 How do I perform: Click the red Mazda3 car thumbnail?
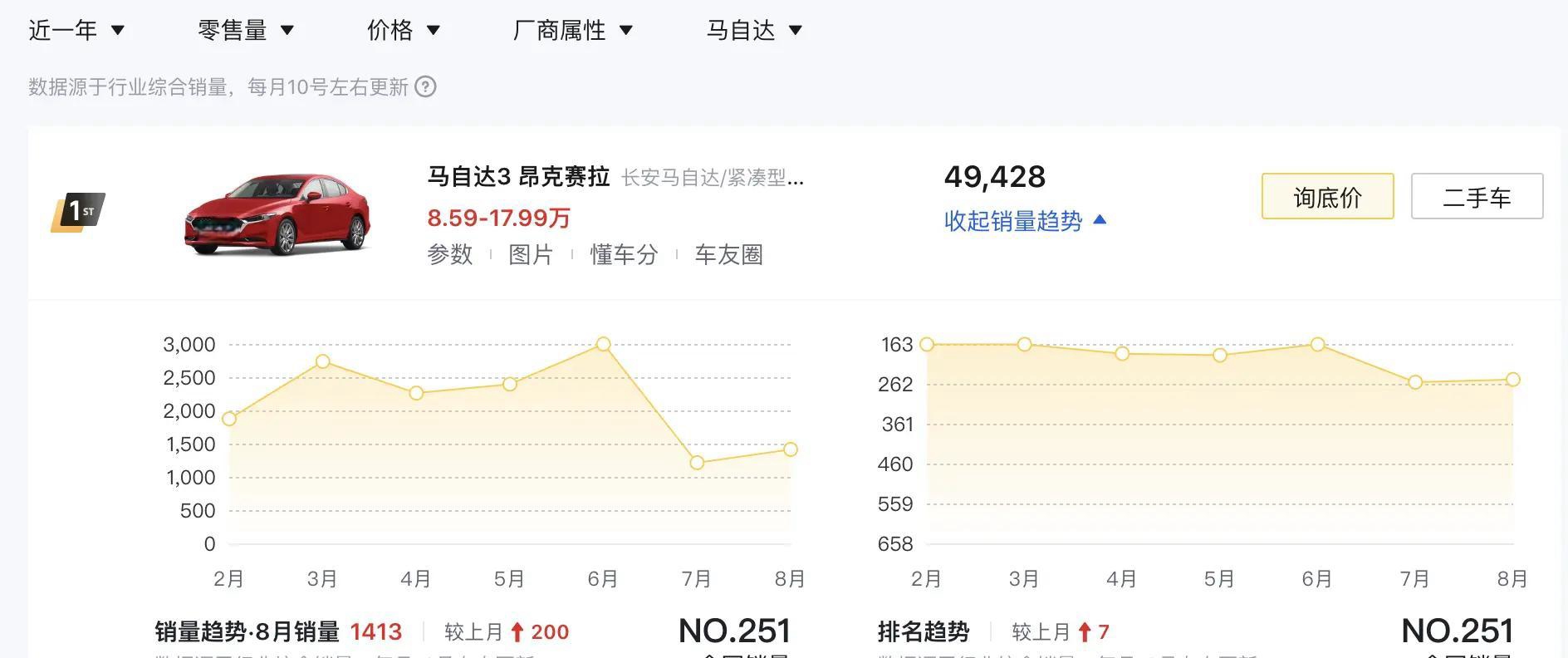(277, 214)
